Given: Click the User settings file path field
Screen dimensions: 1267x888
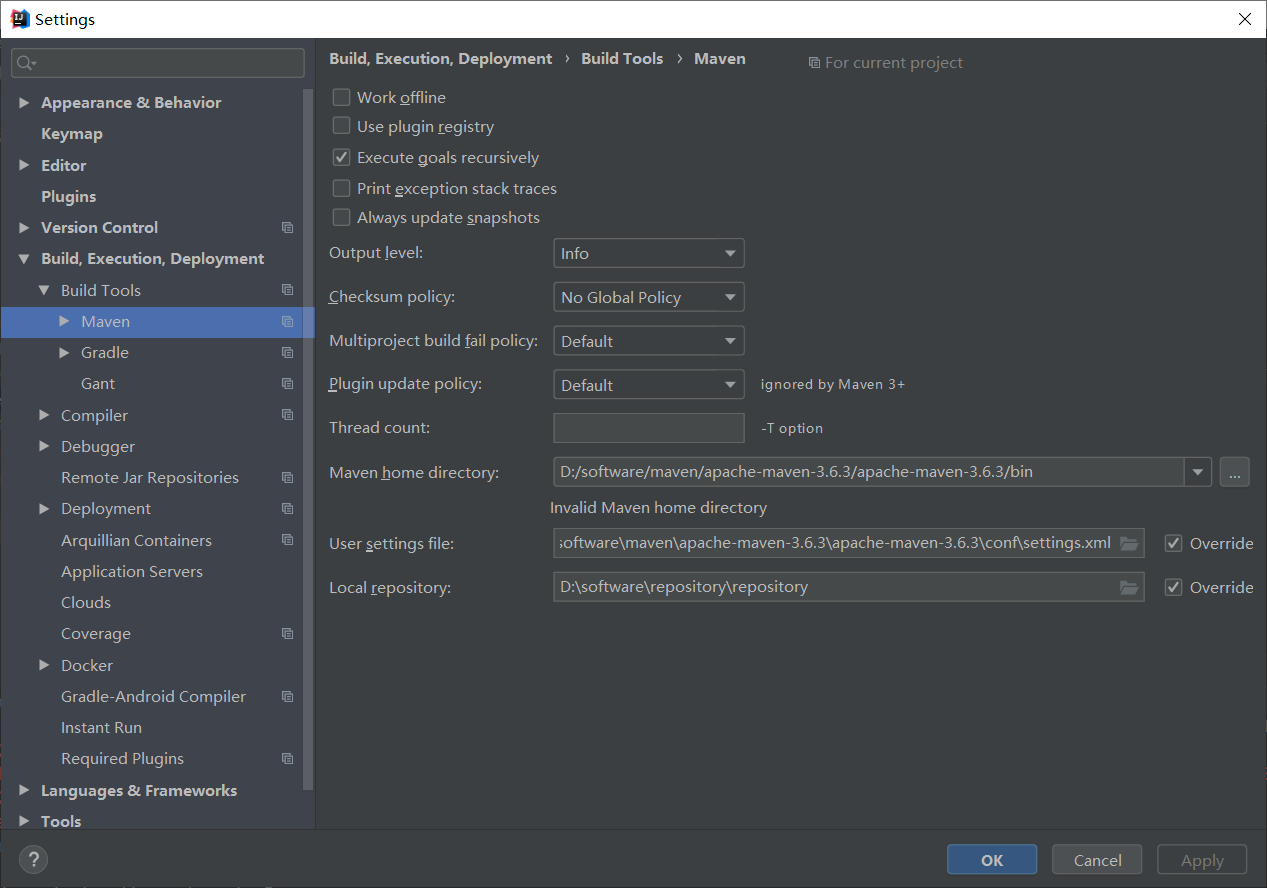Looking at the screenshot, I should click(x=848, y=543).
